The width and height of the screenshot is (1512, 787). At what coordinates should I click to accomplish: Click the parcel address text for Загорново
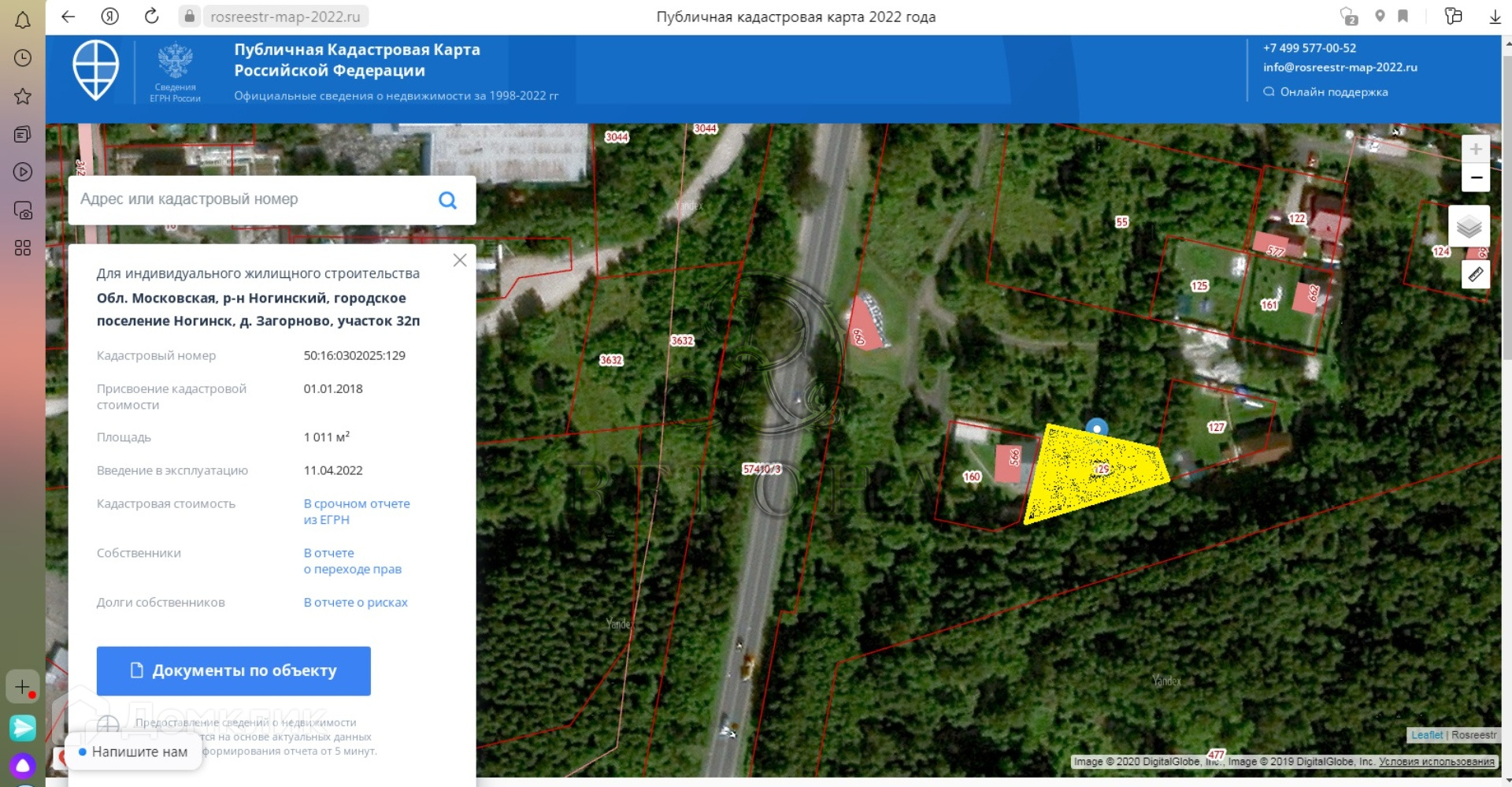(258, 310)
